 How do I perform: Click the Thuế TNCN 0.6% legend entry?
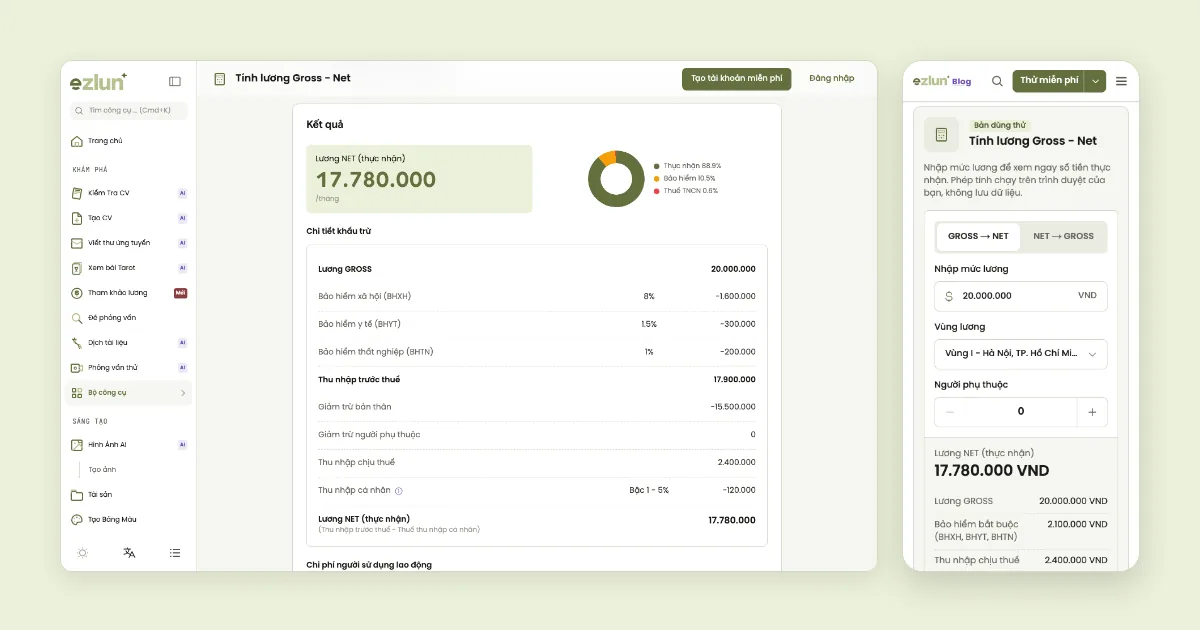[686, 191]
